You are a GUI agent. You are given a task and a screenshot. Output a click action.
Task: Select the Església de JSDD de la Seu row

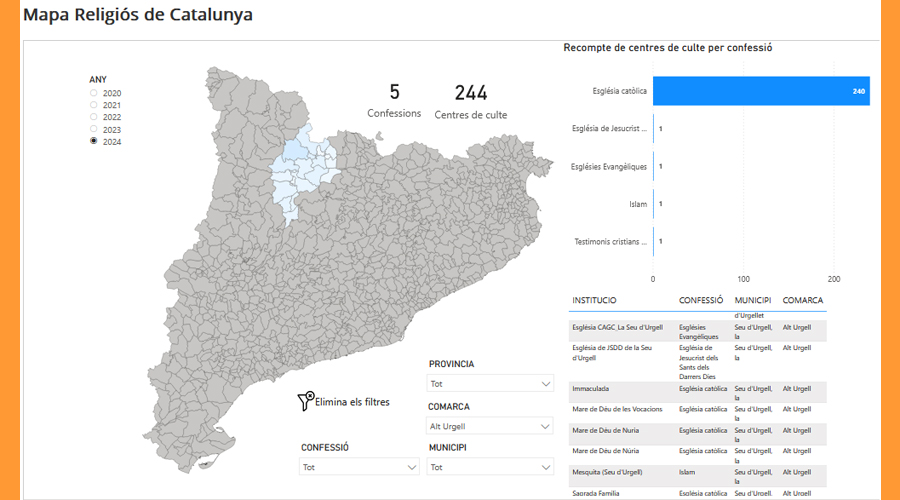[x=698, y=362]
